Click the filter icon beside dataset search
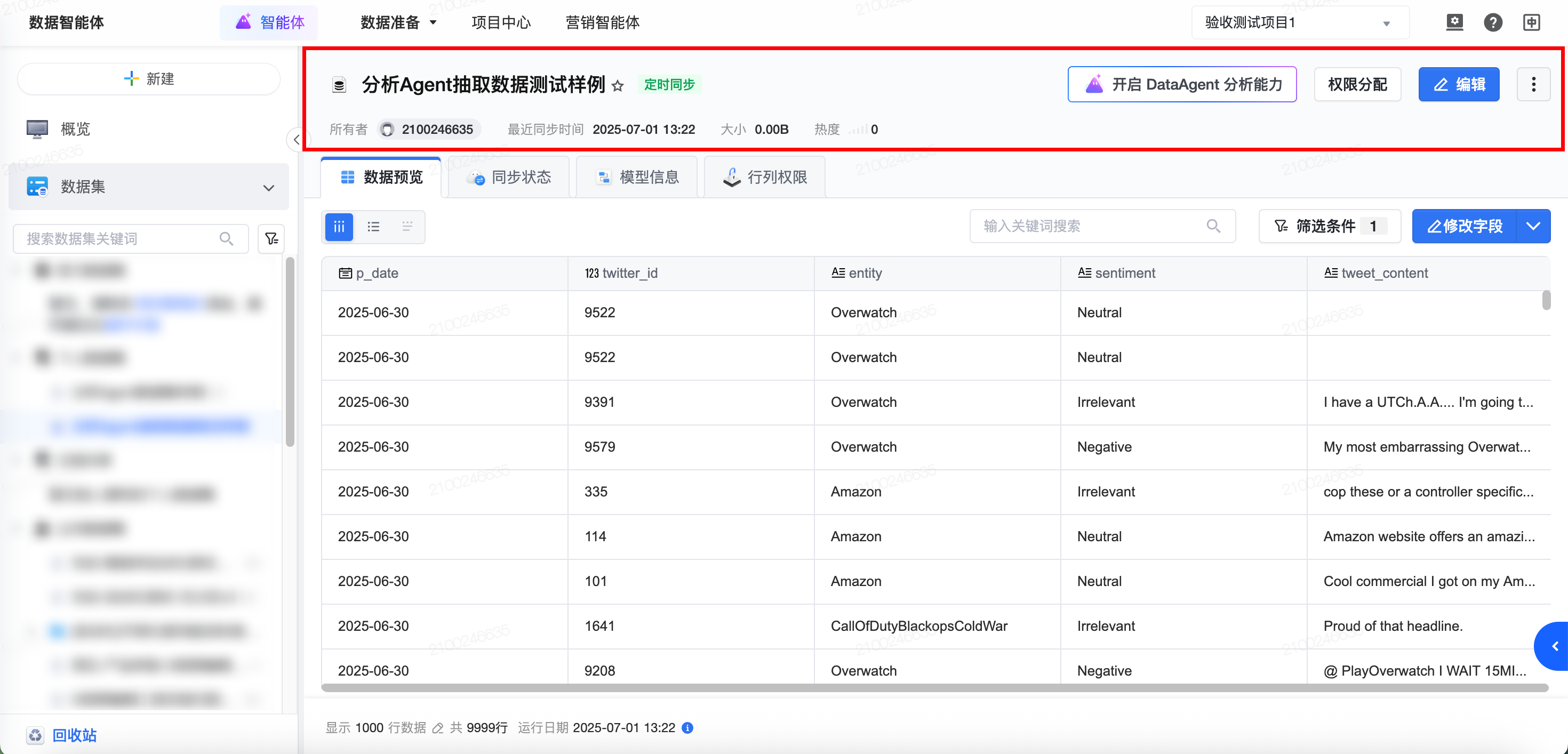 pos(271,238)
